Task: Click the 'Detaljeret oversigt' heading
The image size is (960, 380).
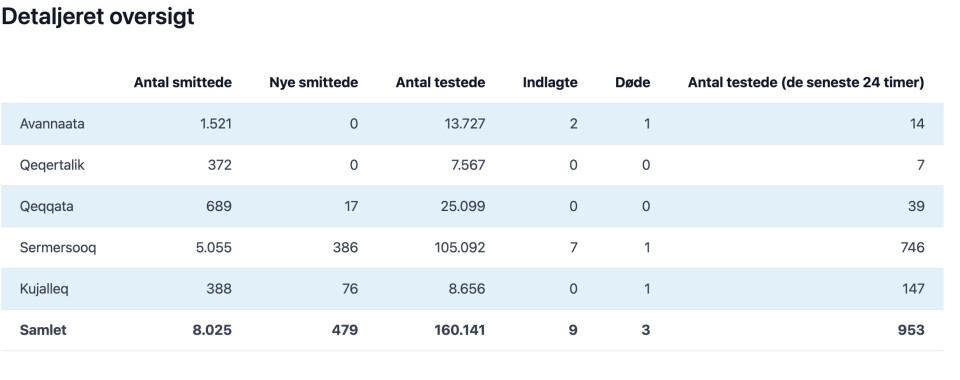Action: coord(97,17)
